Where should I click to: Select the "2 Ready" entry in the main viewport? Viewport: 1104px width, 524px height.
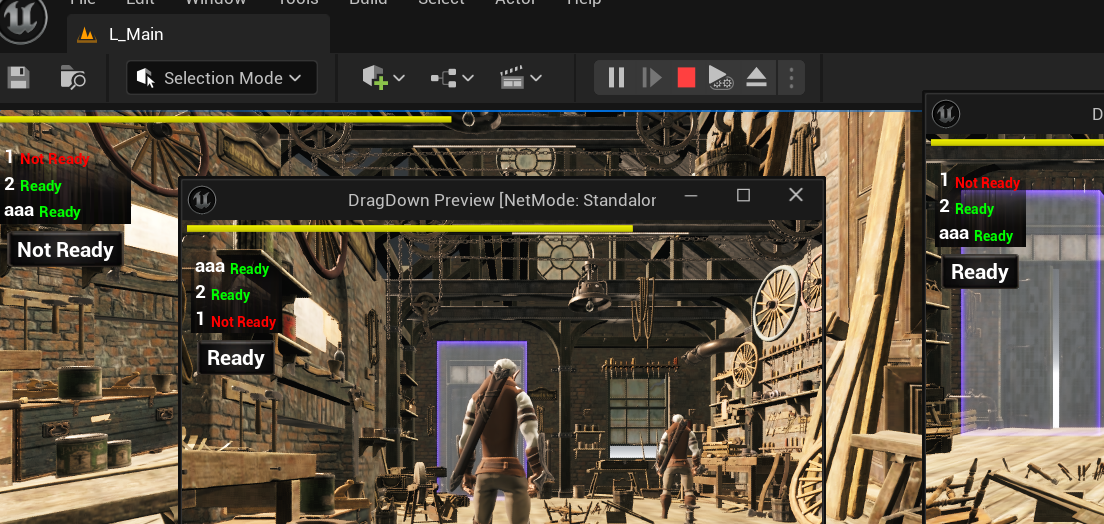[33, 185]
